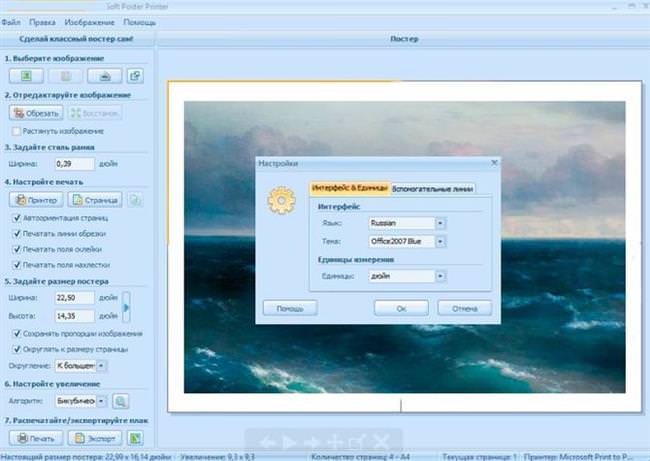This screenshot has width=650, height=461.
Task: Click the small grey icon beside Страница
Action: tap(135, 200)
